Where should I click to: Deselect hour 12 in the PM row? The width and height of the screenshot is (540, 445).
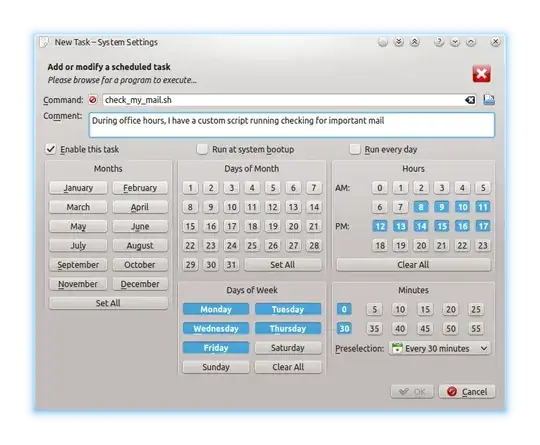click(380, 226)
